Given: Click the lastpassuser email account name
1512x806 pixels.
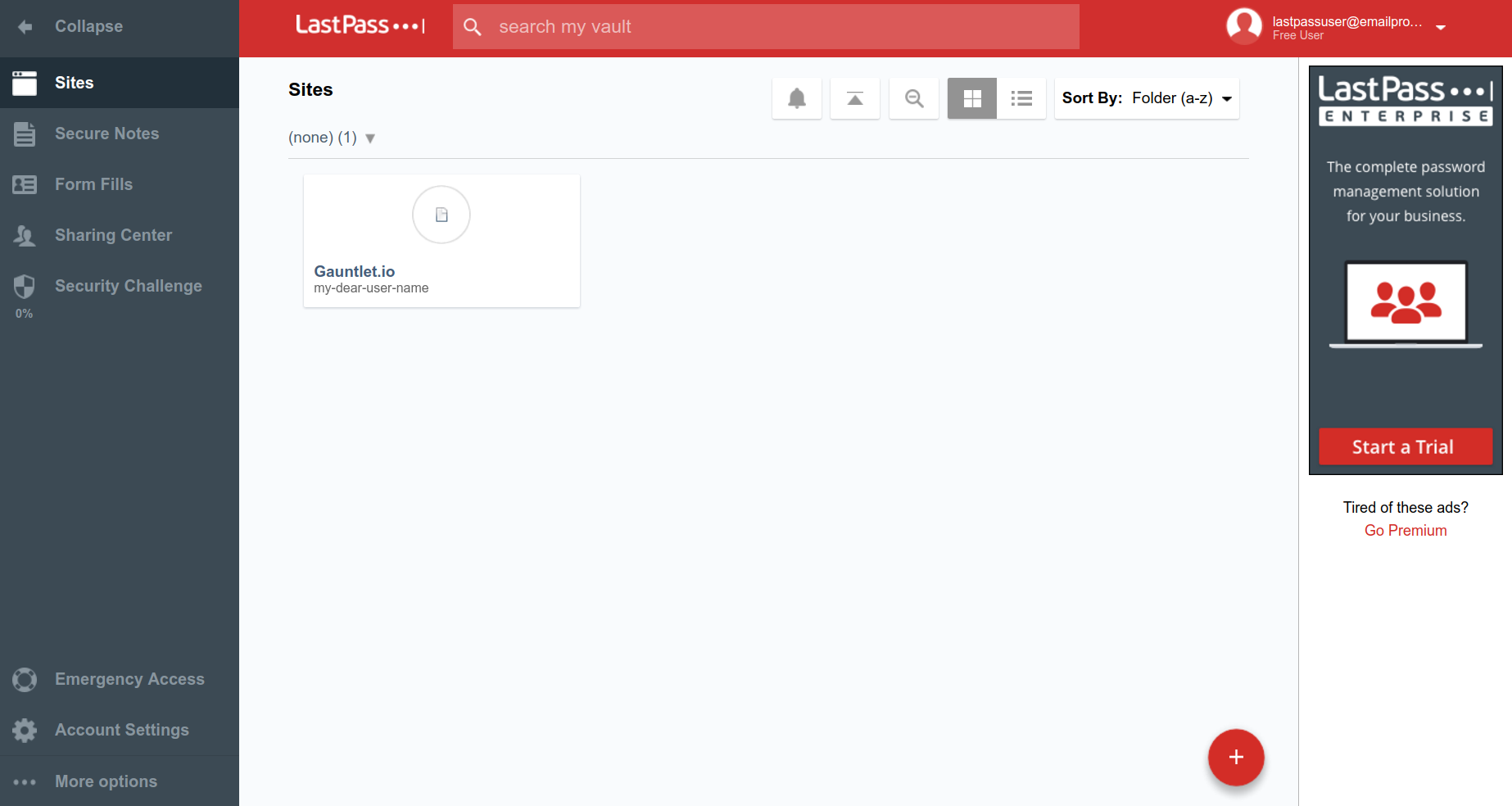Looking at the screenshot, I should point(1347,22).
